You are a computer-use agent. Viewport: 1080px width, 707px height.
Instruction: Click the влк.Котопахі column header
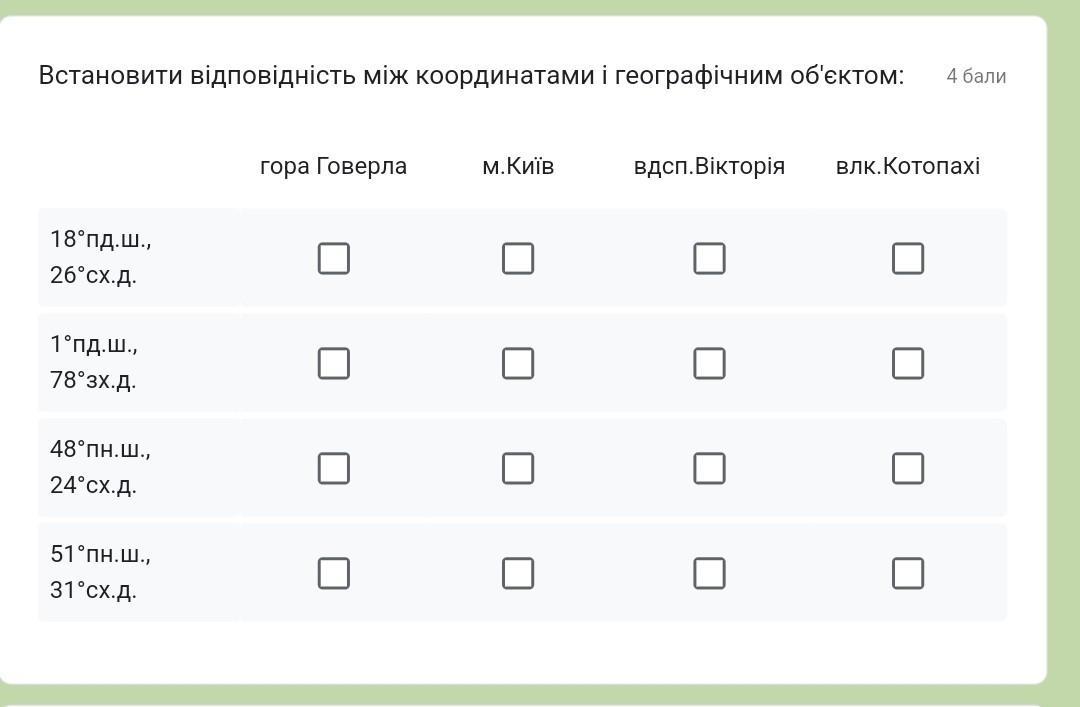coord(908,166)
